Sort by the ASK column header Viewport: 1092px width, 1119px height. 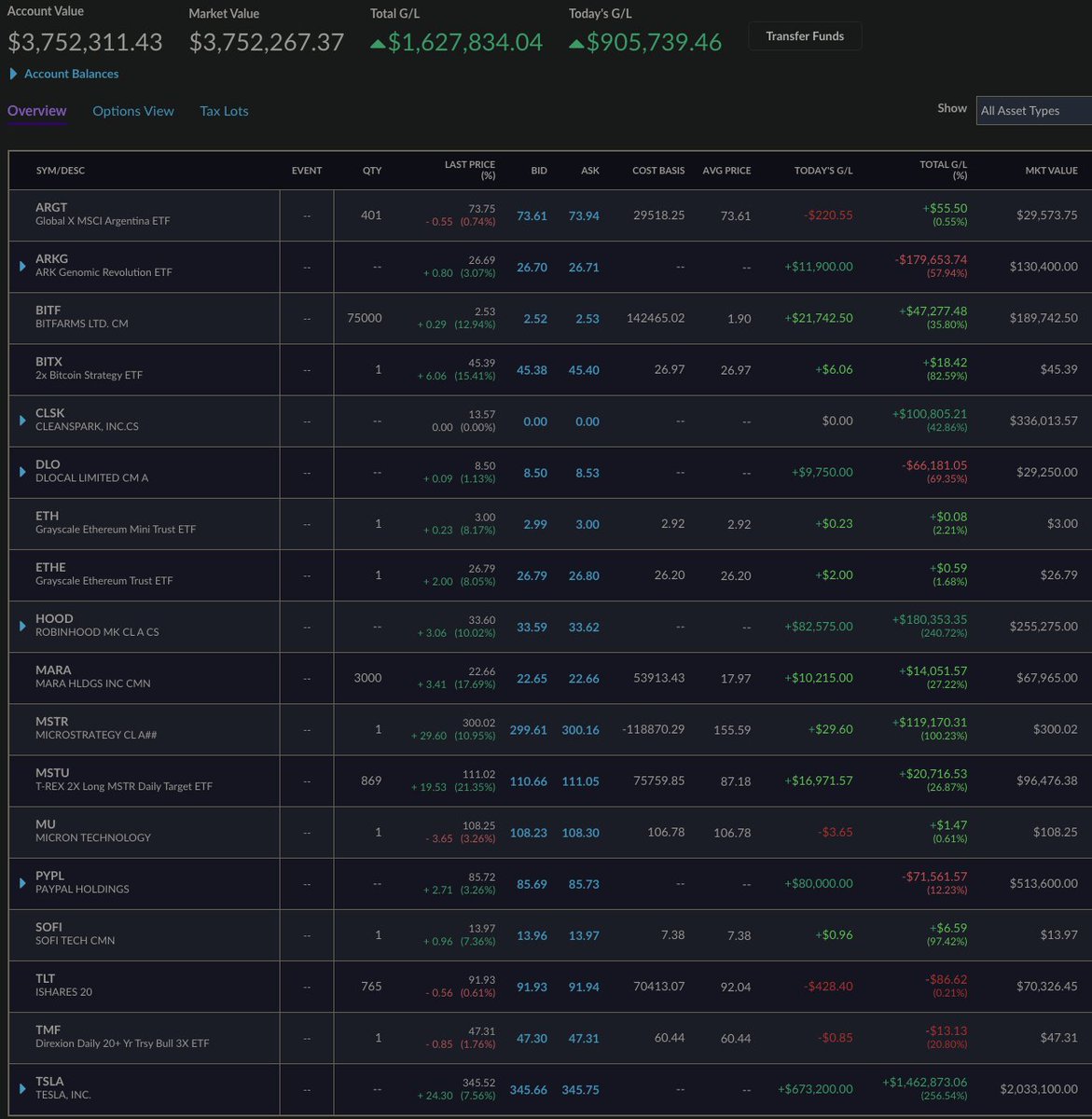[x=590, y=171]
